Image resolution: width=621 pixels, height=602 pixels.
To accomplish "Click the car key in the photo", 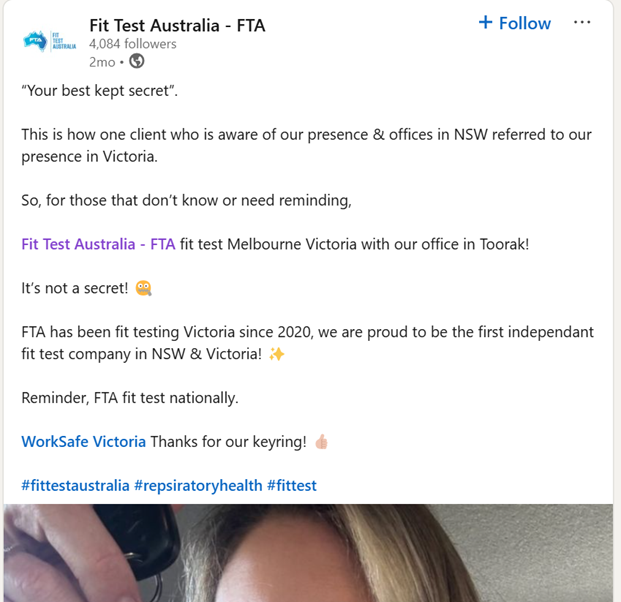I will click(137, 535).
